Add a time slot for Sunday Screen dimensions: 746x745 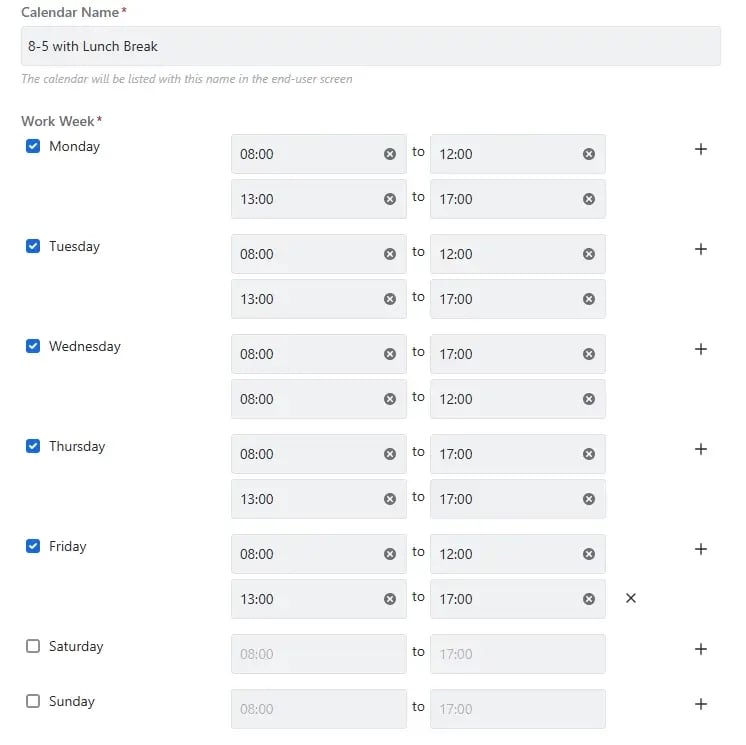(x=701, y=704)
